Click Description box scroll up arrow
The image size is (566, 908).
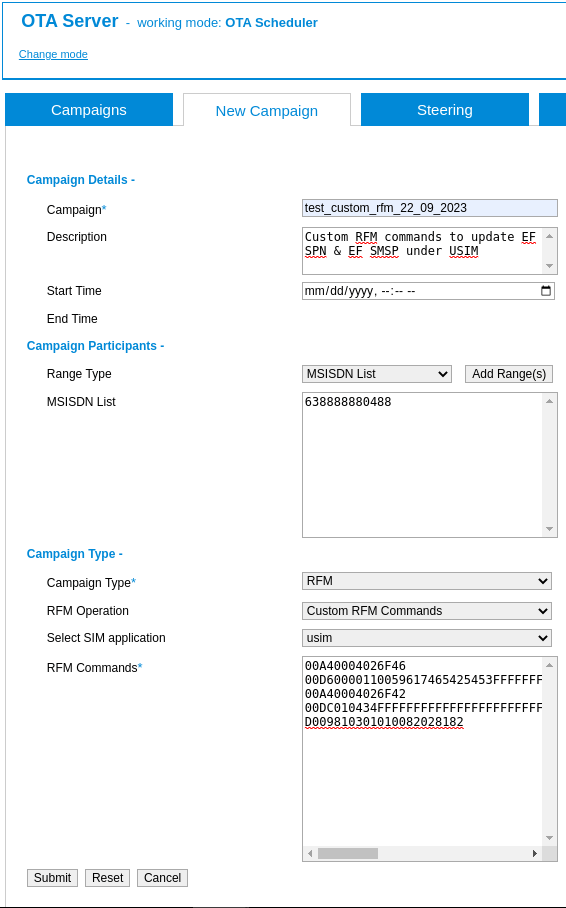[x=549, y=236]
